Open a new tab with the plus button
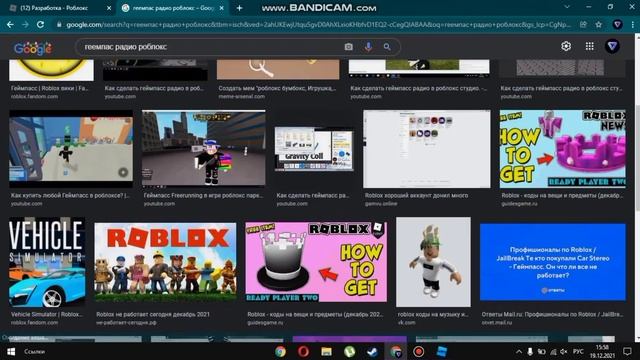The height and width of the screenshot is (360, 640). [x=240, y=8]
